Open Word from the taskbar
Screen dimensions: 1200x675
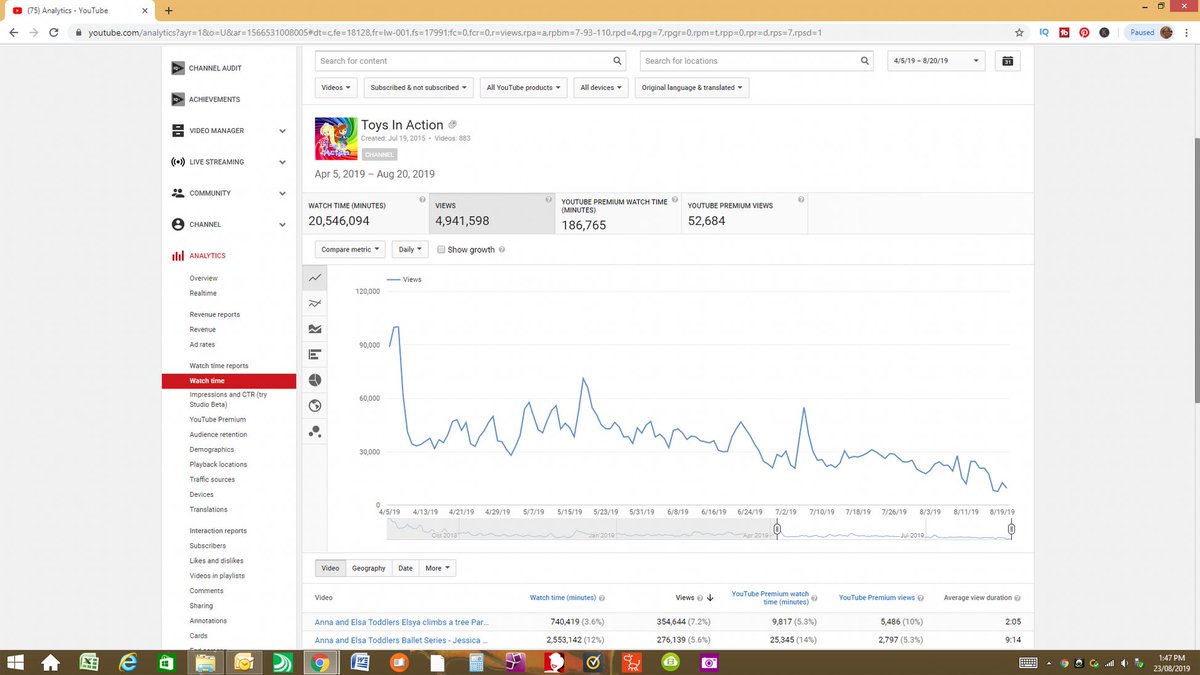coord(359,662)
